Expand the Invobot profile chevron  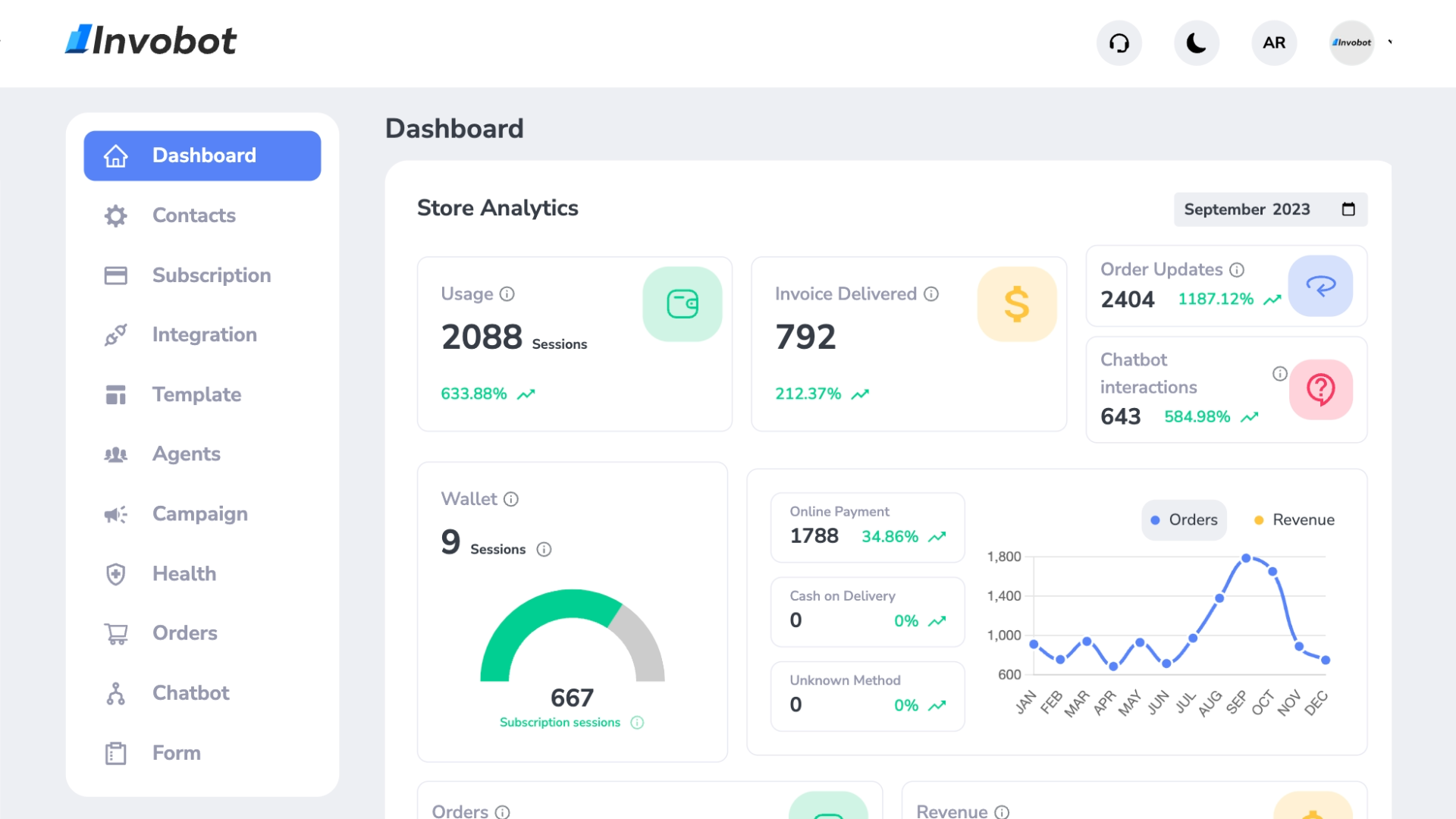click(x=1391, y=42)
